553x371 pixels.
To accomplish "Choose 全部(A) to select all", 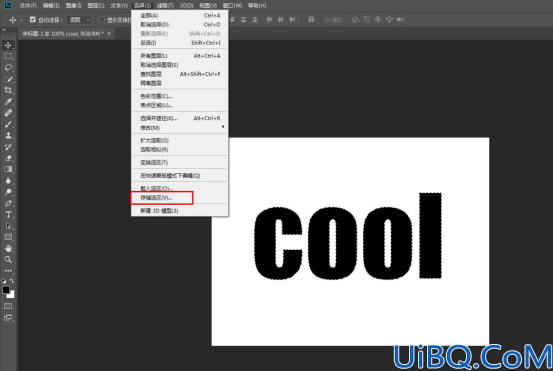I will 180,15.
